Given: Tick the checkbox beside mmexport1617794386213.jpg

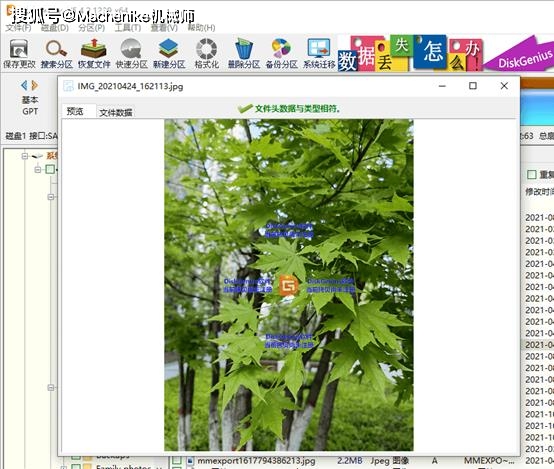Looking at the screenshot, I should pos(177,461).
